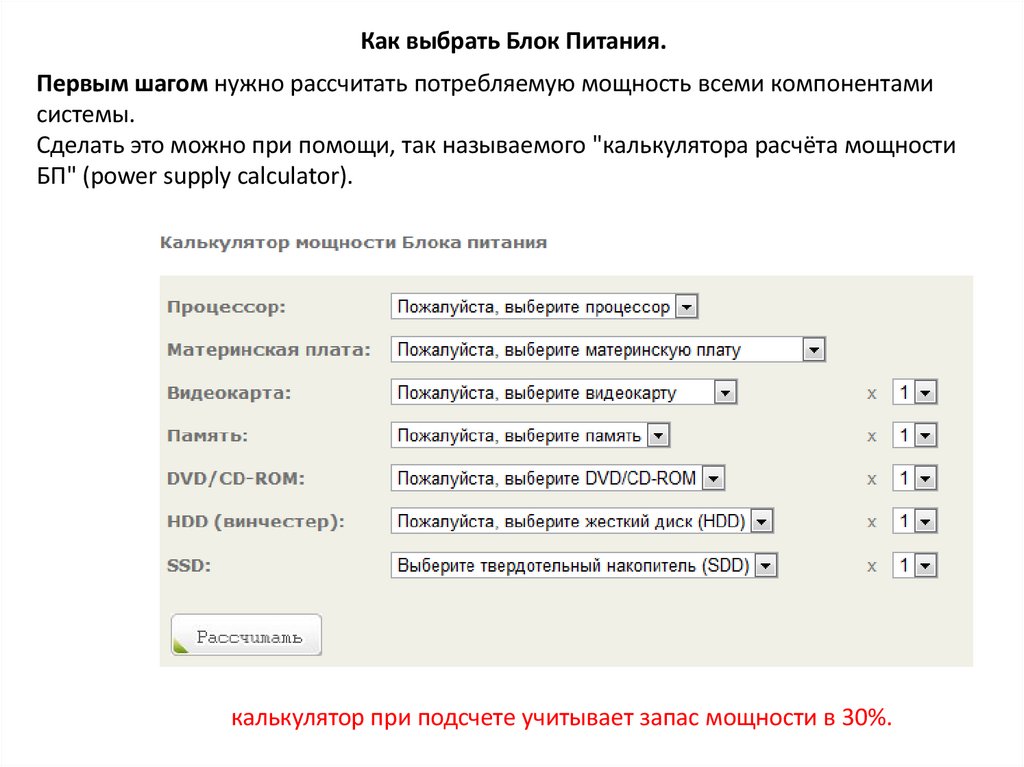
Task: Click the red 30% power reserve note
Action: [560, 718]
